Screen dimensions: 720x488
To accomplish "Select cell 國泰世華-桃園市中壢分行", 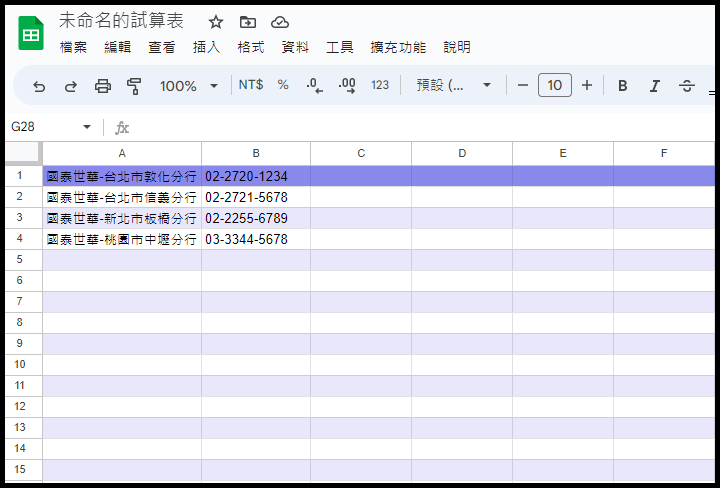I will (122, 239).
